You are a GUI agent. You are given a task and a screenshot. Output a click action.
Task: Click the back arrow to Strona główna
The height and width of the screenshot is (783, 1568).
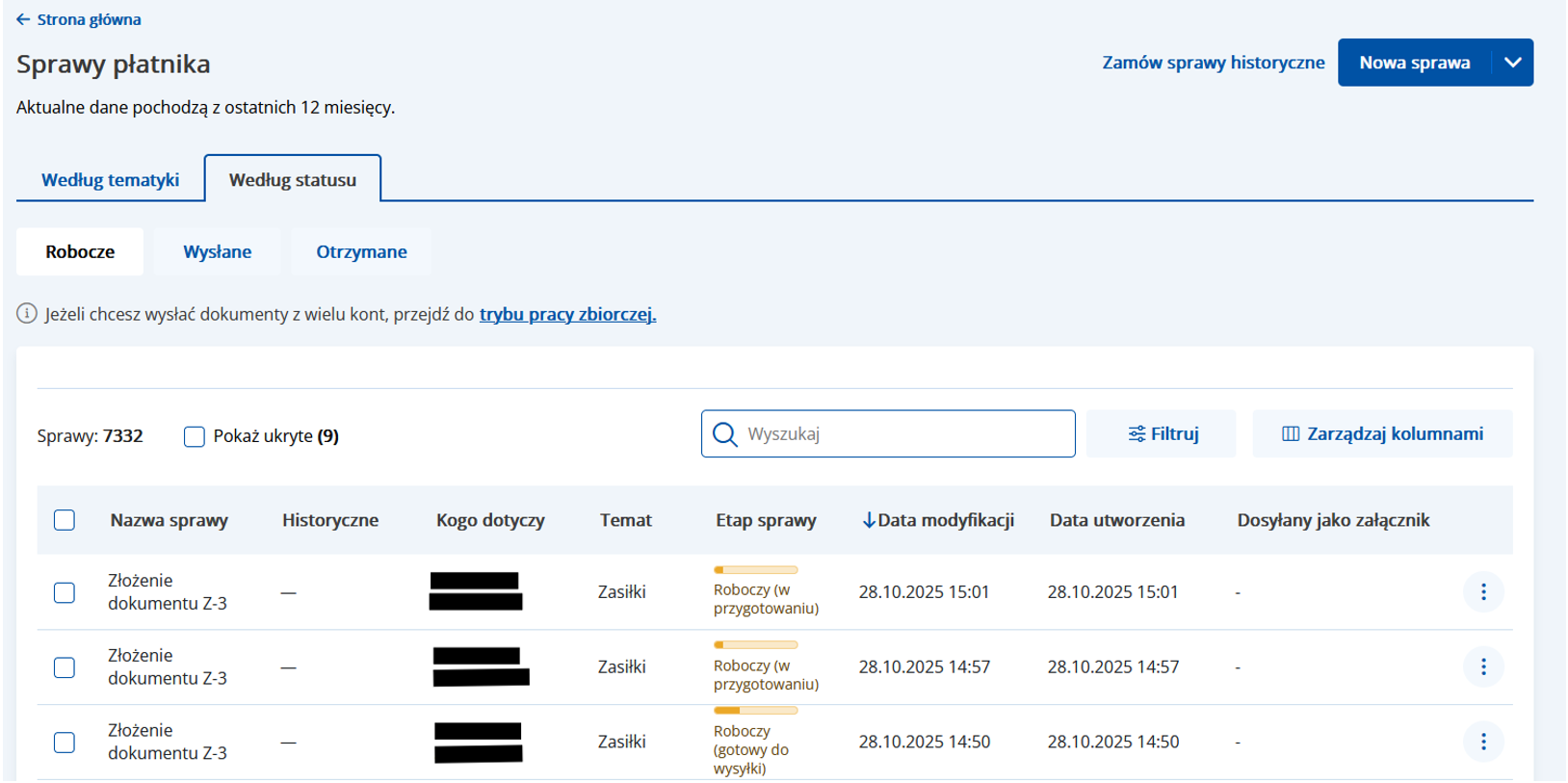[x=23, y=19]
